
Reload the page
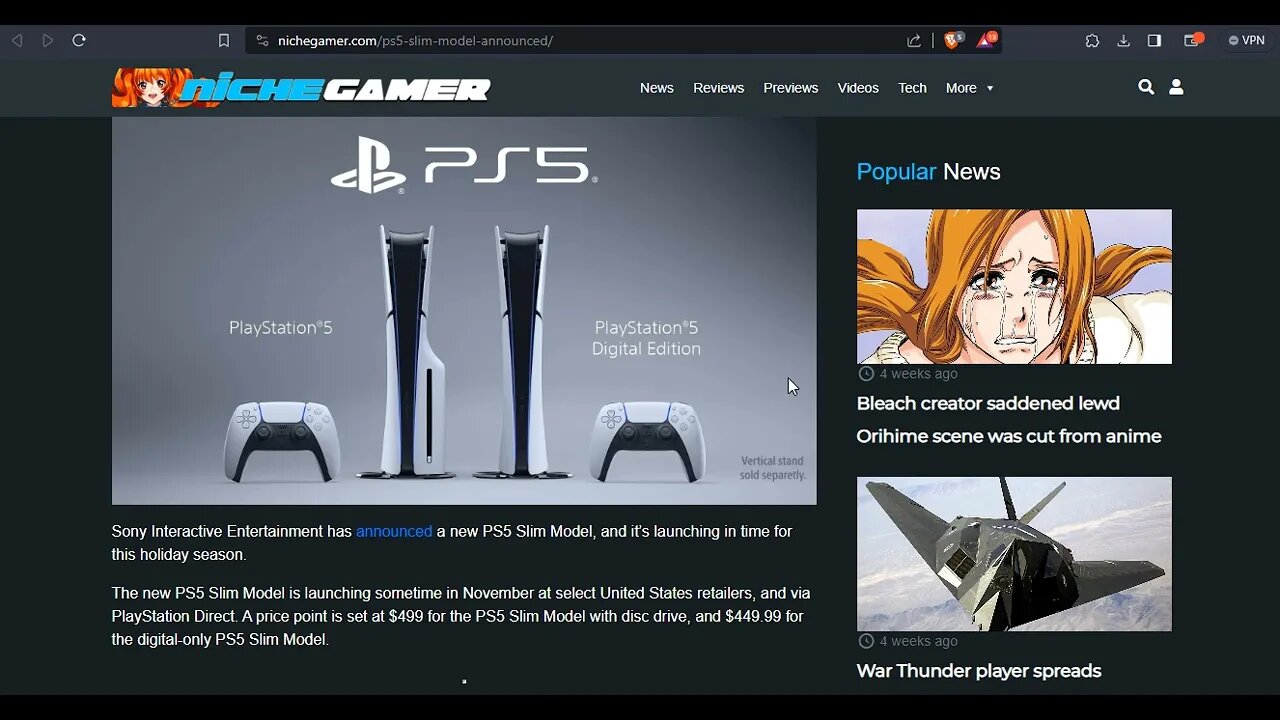click(x=79, y=40)
